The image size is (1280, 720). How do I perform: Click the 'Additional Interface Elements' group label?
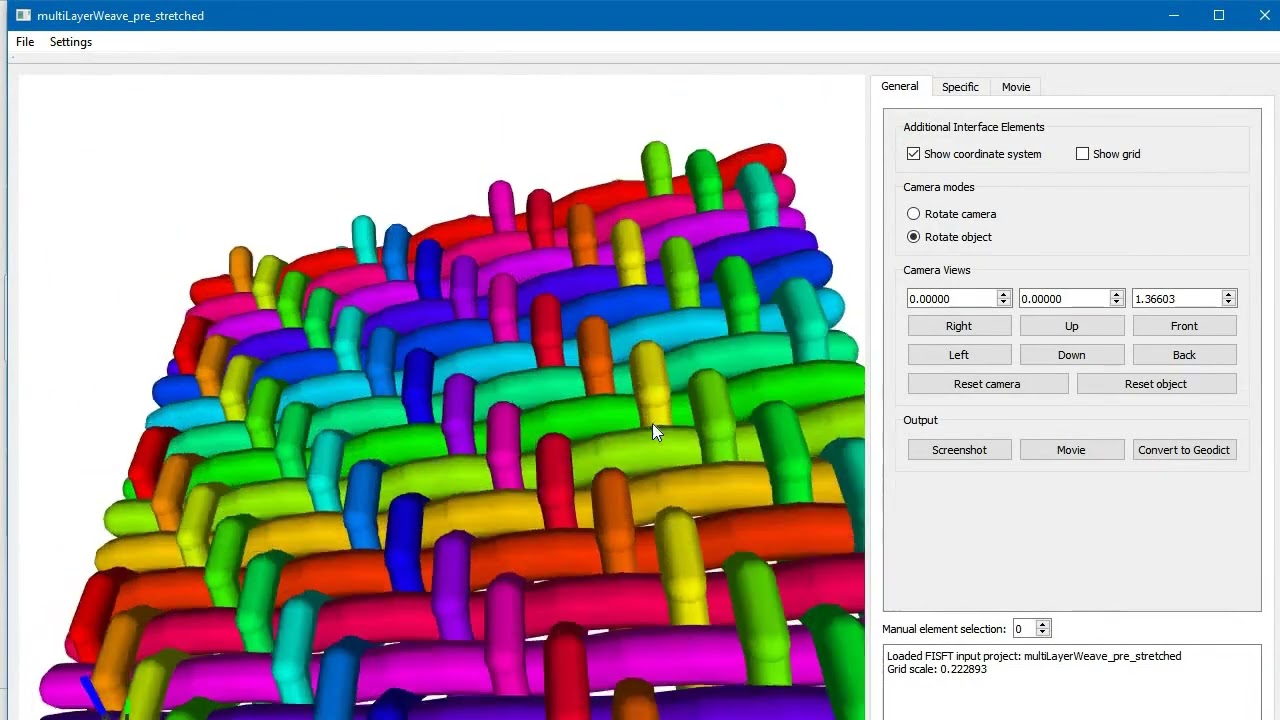click(974, 127)
